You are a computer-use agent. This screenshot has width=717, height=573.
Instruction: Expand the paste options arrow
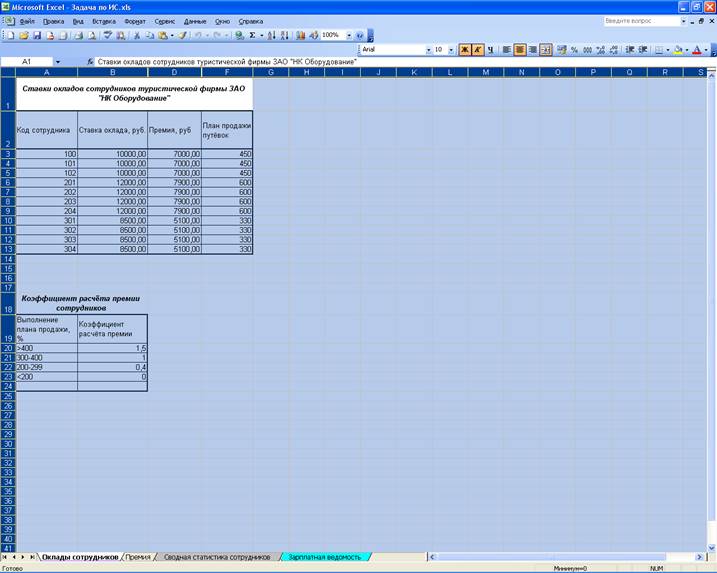[x=172, y=35]
